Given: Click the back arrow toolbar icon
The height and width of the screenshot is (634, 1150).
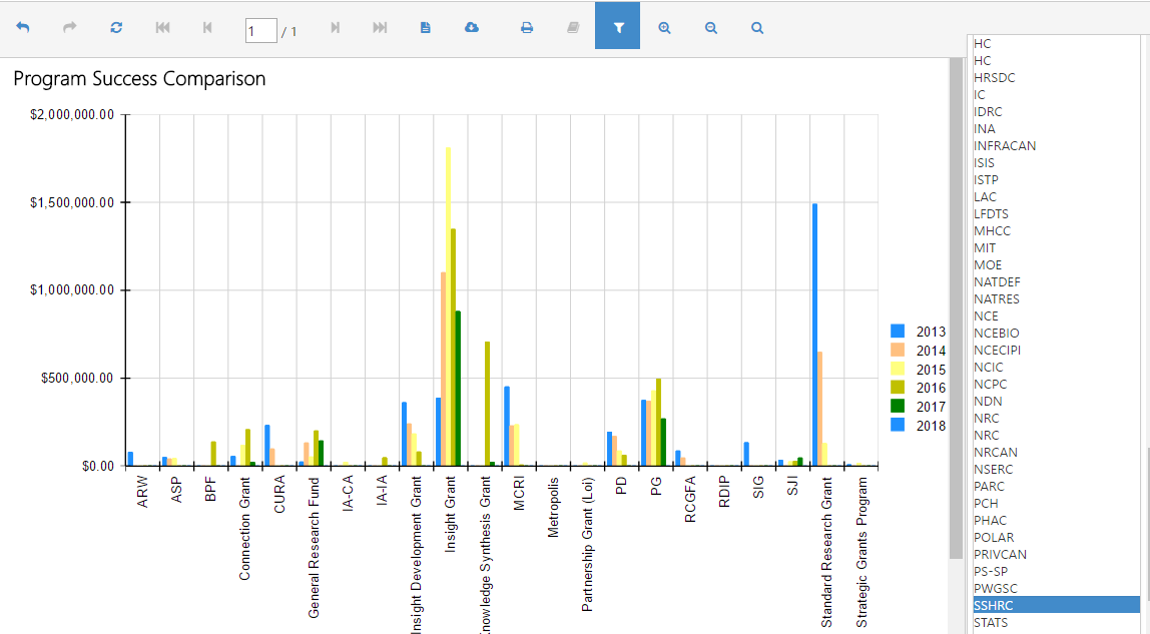Looking at the screenshot, I should [23, 28].
